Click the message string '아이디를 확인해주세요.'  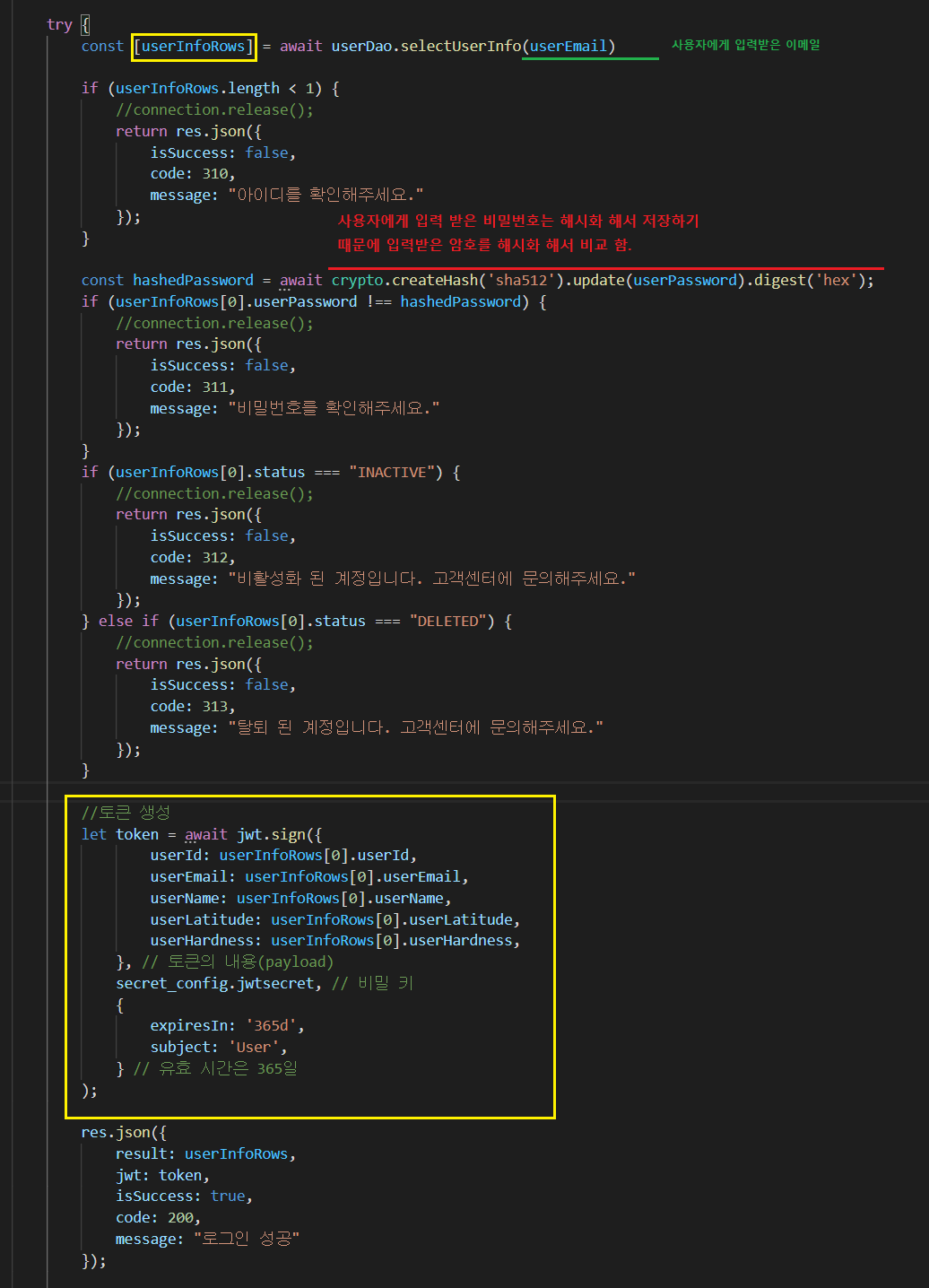326,195
